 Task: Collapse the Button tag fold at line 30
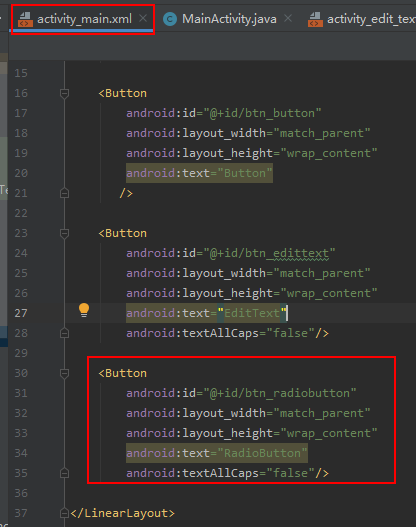coord(65,373)
